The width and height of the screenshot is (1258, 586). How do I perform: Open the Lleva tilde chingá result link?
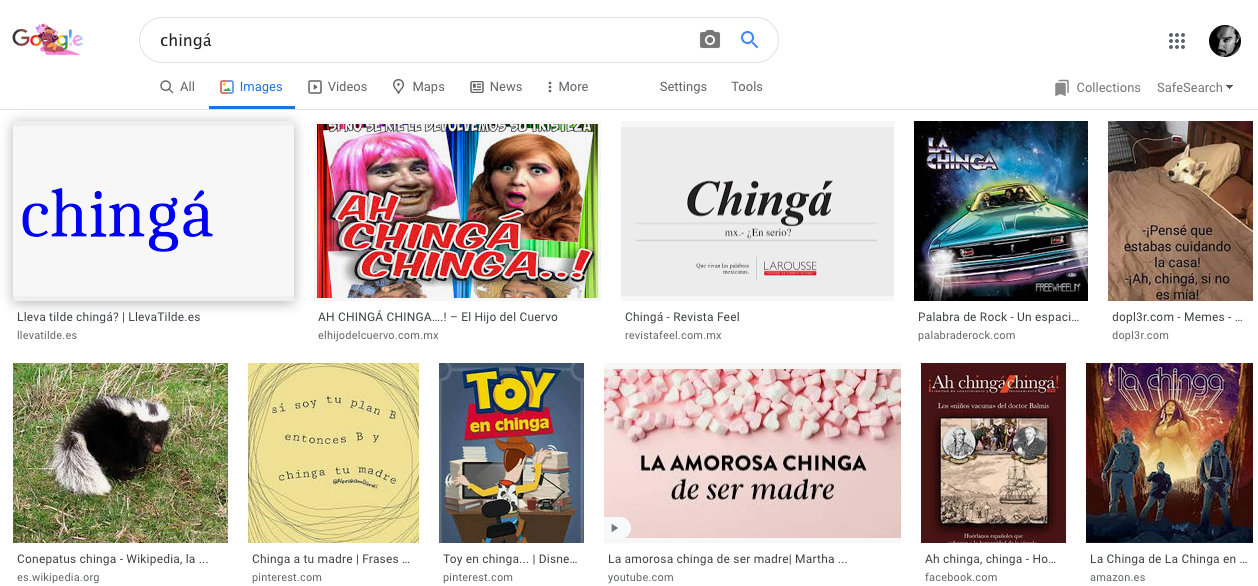[x=108, y=317]
